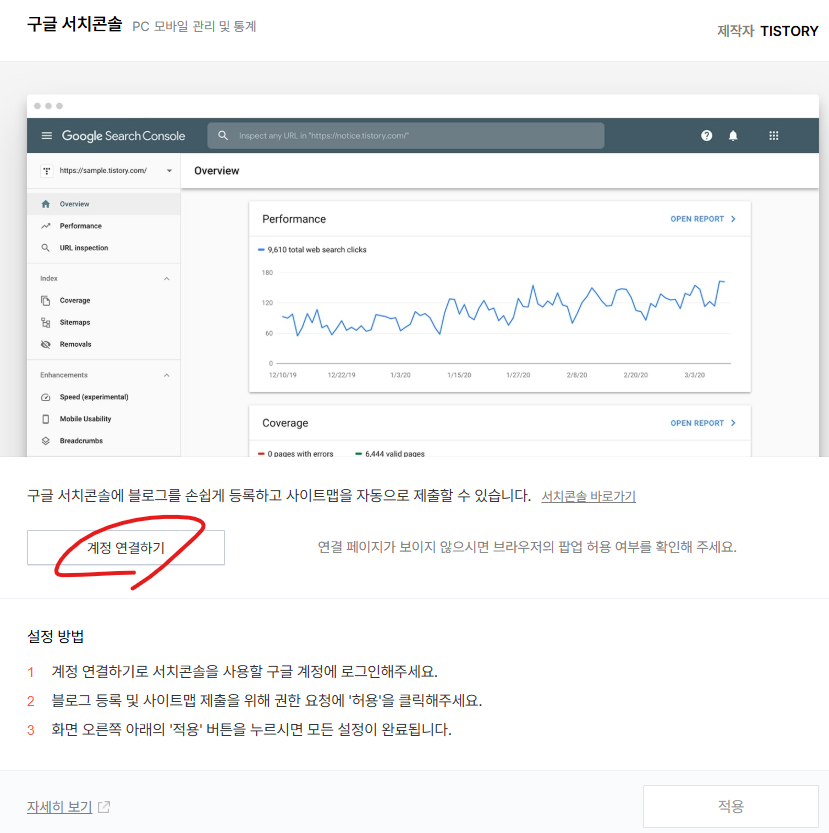Click the Index section label
This screenshot has width=829, height=833.
49,278
